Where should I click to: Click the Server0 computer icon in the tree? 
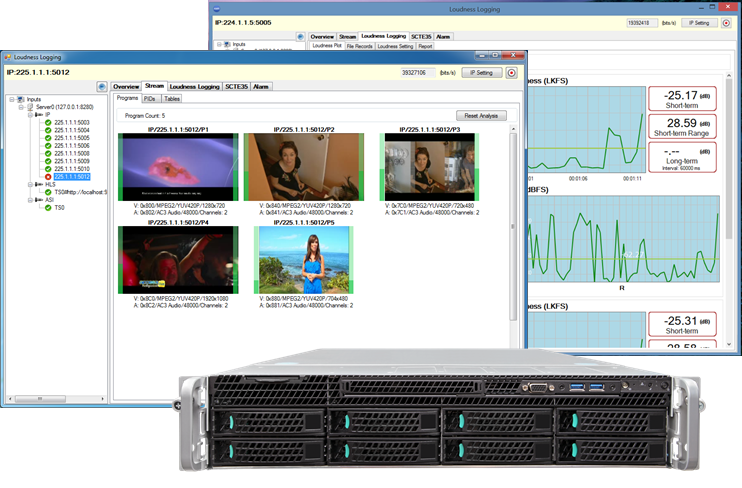tap(30, 107)
